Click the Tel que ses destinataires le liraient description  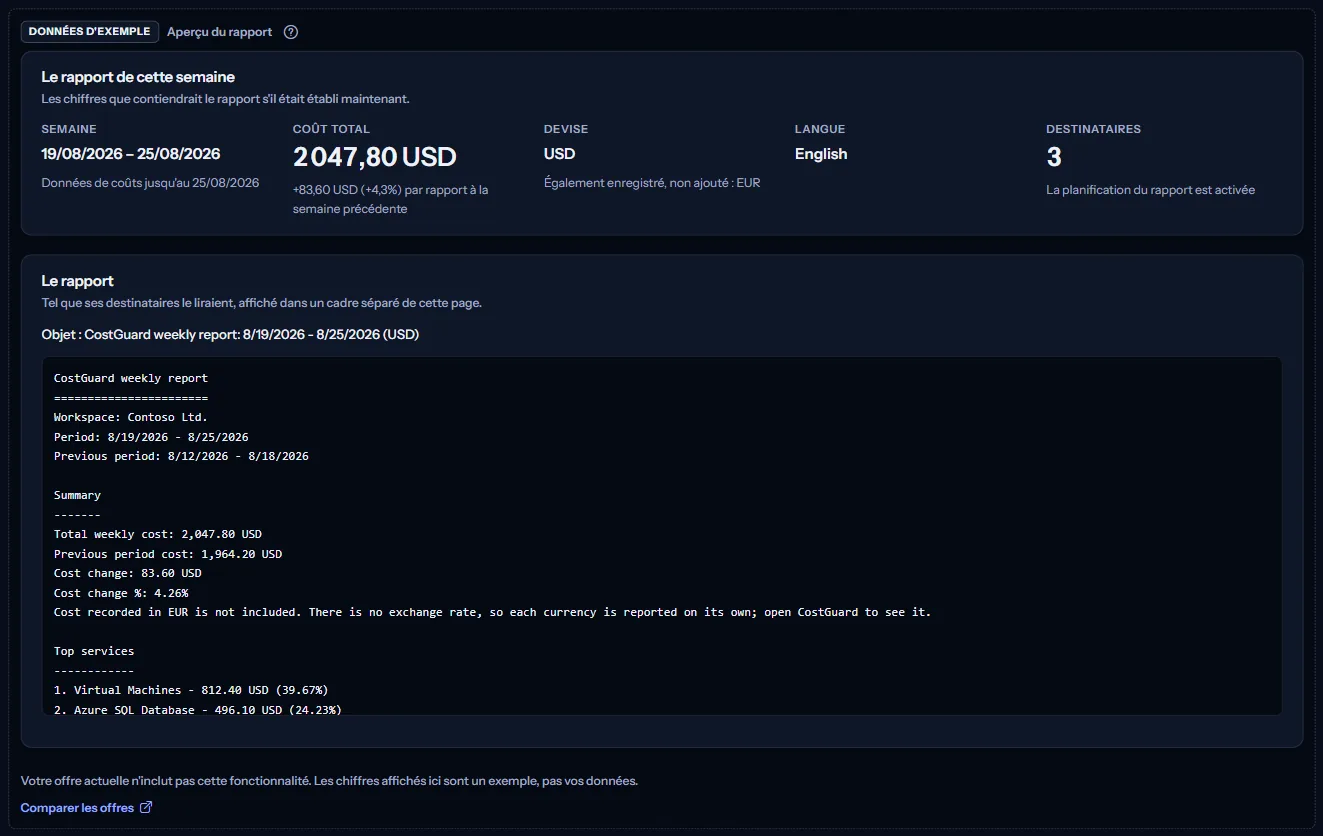pyautogui.click(x=261, y=303)
